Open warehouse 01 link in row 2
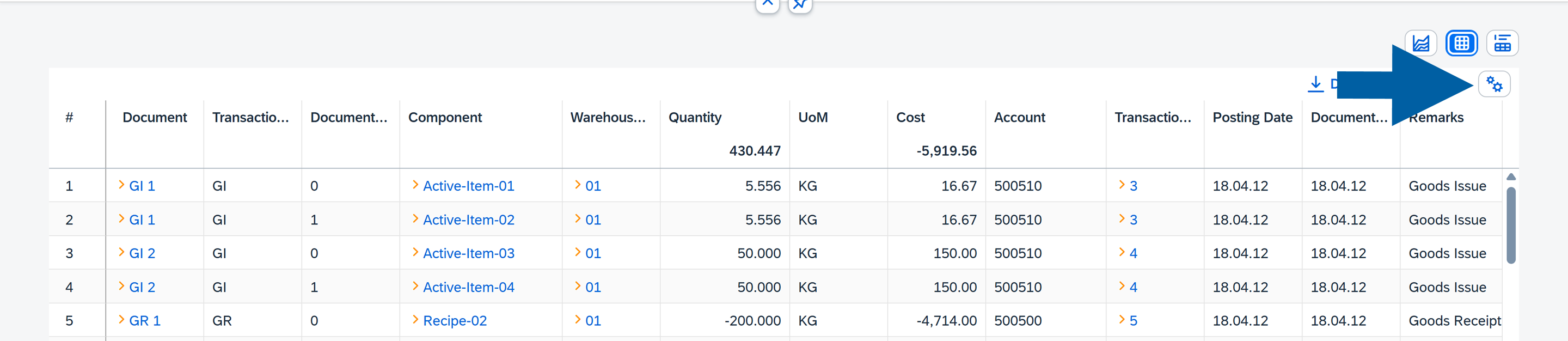 pyautogui.click(x=593, y=220)
